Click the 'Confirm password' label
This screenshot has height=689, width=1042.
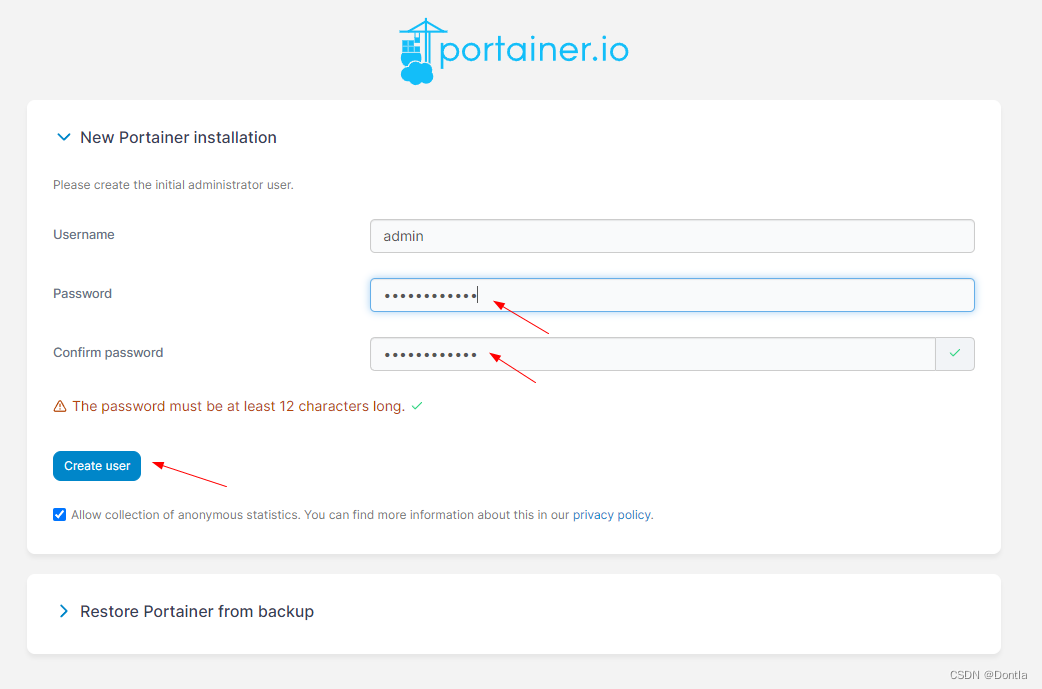coord(108,353)
